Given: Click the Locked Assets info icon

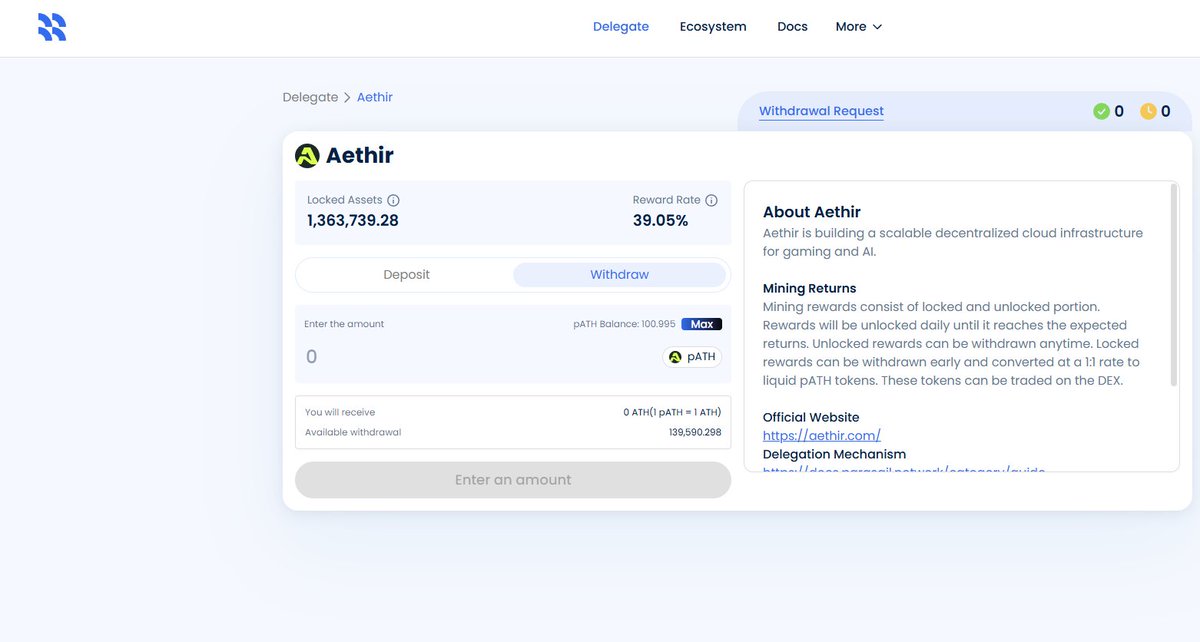Looking at the screenshot, I should pos(393,200).
